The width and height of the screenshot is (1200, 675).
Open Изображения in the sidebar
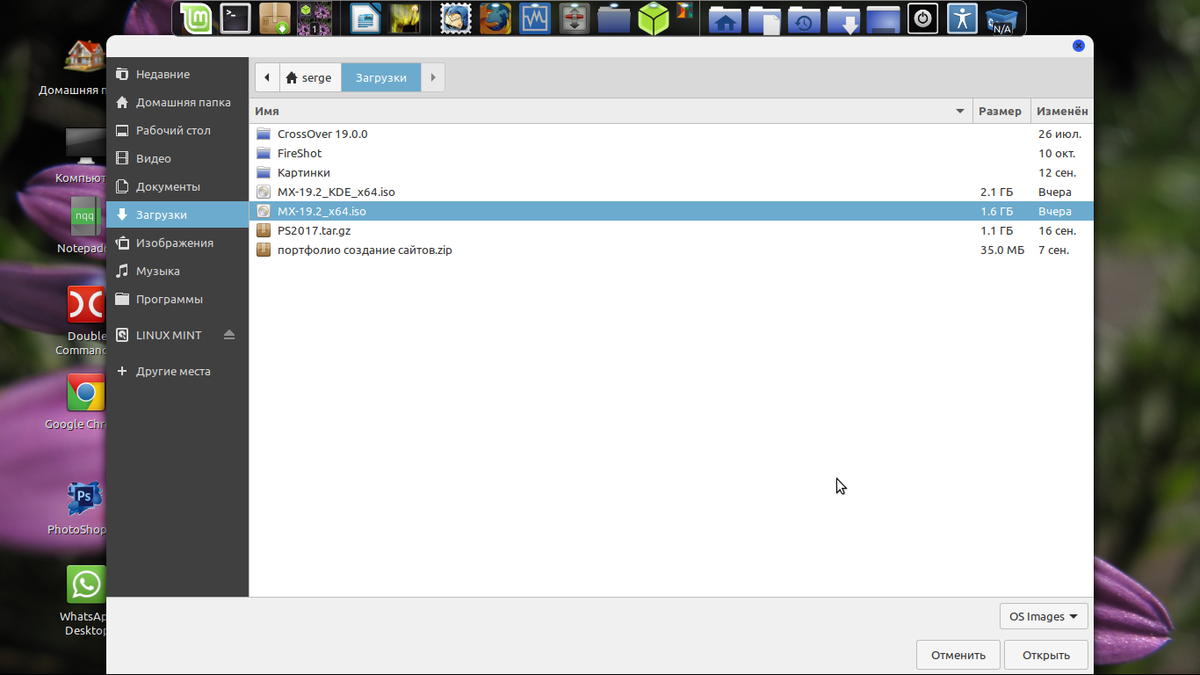[x=177, y=242]
